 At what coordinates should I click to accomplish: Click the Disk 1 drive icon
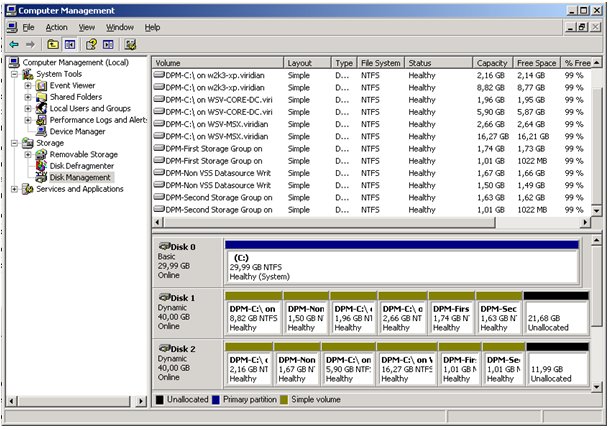point(165,298)
